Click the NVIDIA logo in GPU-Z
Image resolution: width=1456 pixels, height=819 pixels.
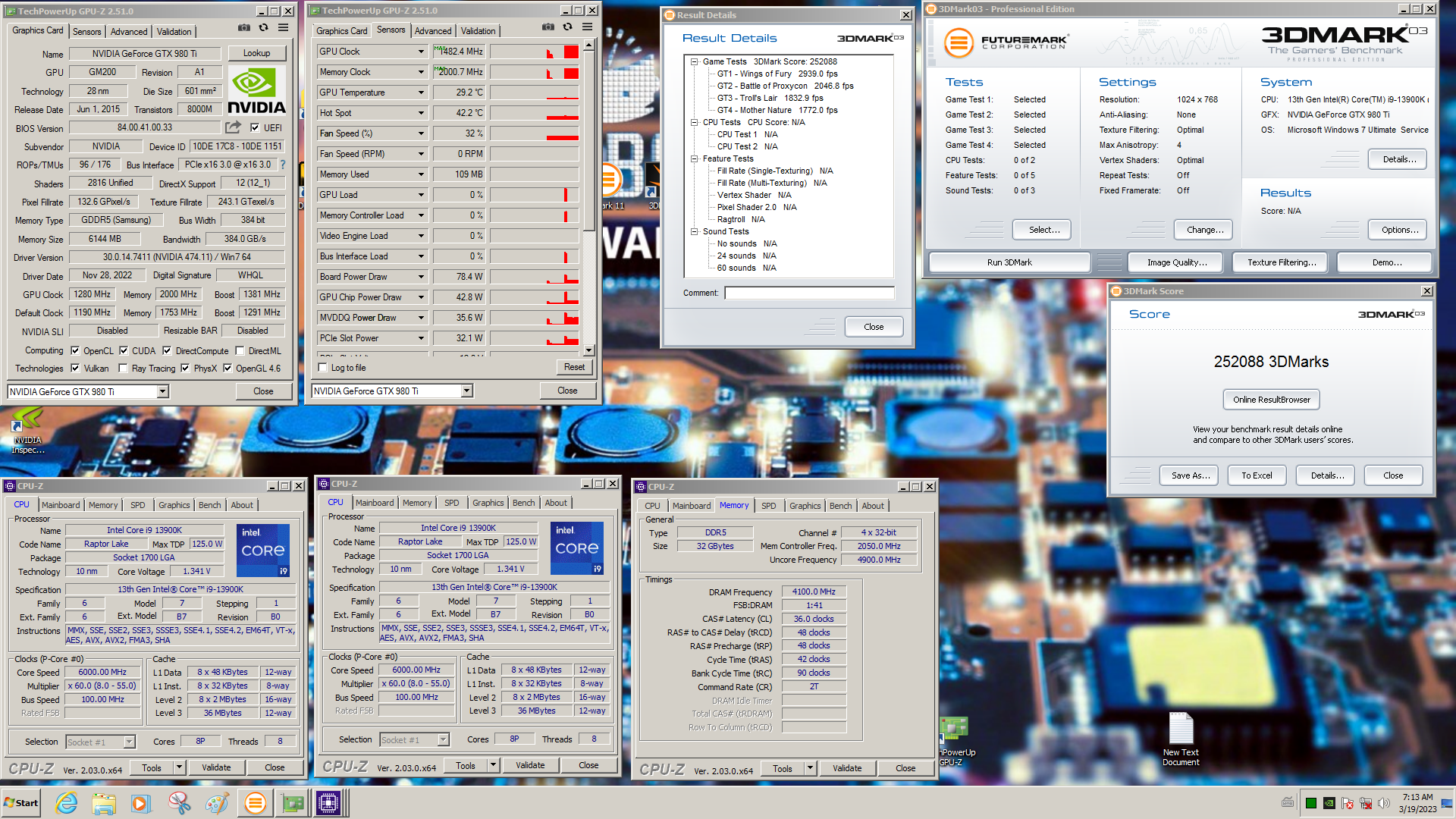click(257, 92)
